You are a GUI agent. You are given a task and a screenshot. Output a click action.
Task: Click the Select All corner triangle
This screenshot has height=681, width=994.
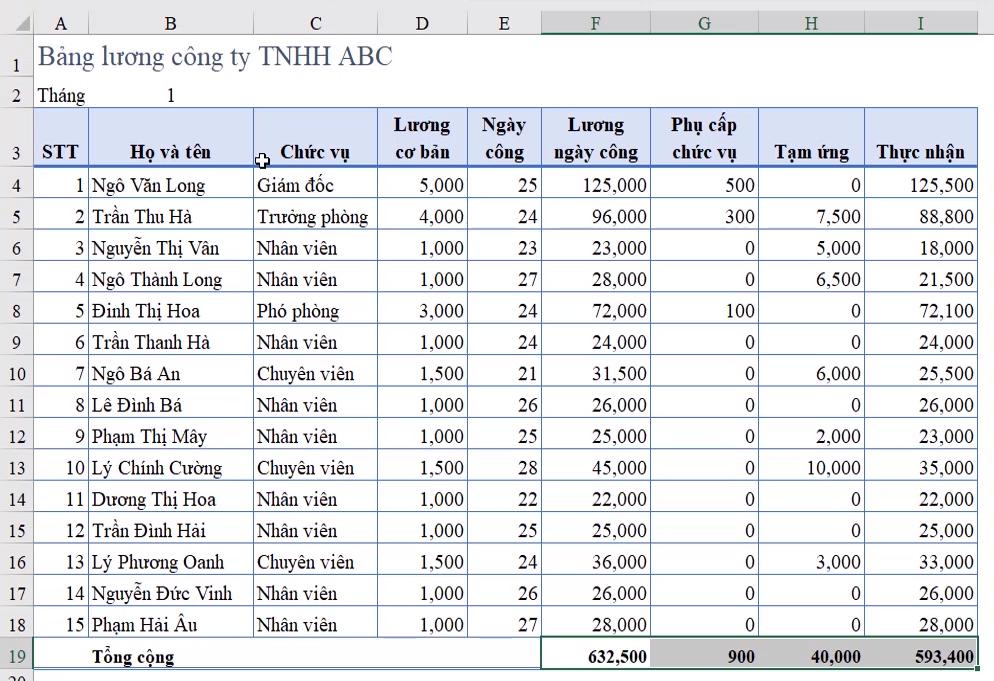[22, 24]
